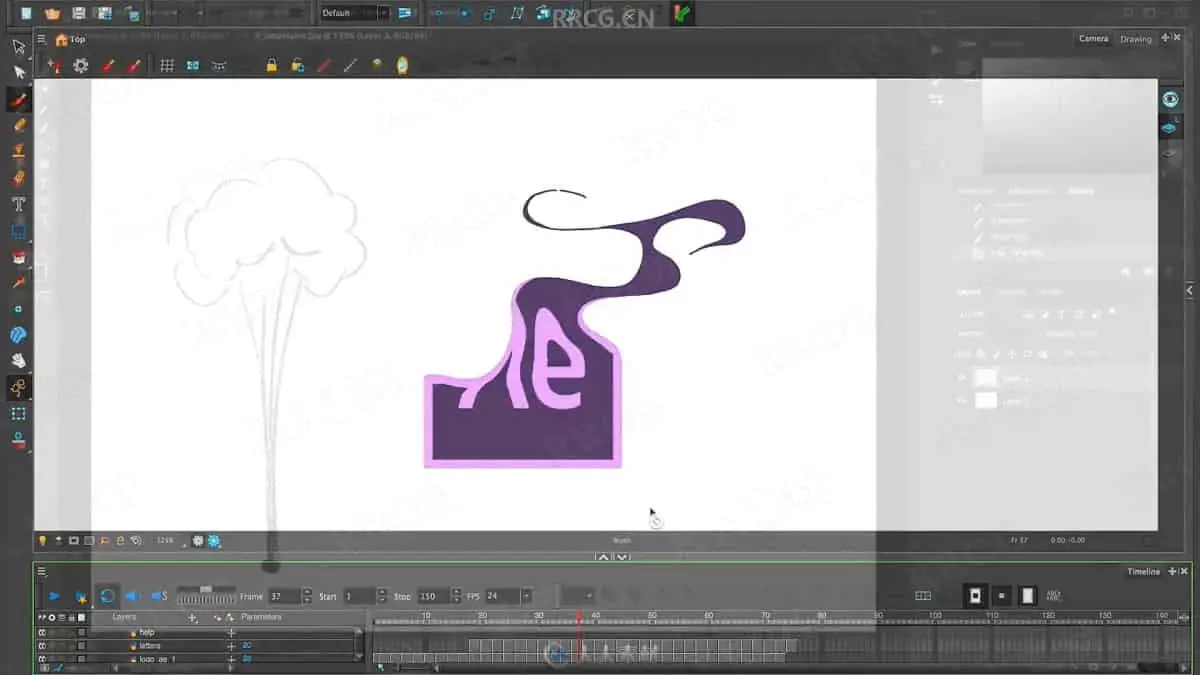Viewport: 1200px width, 675px height.
Task: Switch to the Drawing tab
Action: tap(1135, 39)
